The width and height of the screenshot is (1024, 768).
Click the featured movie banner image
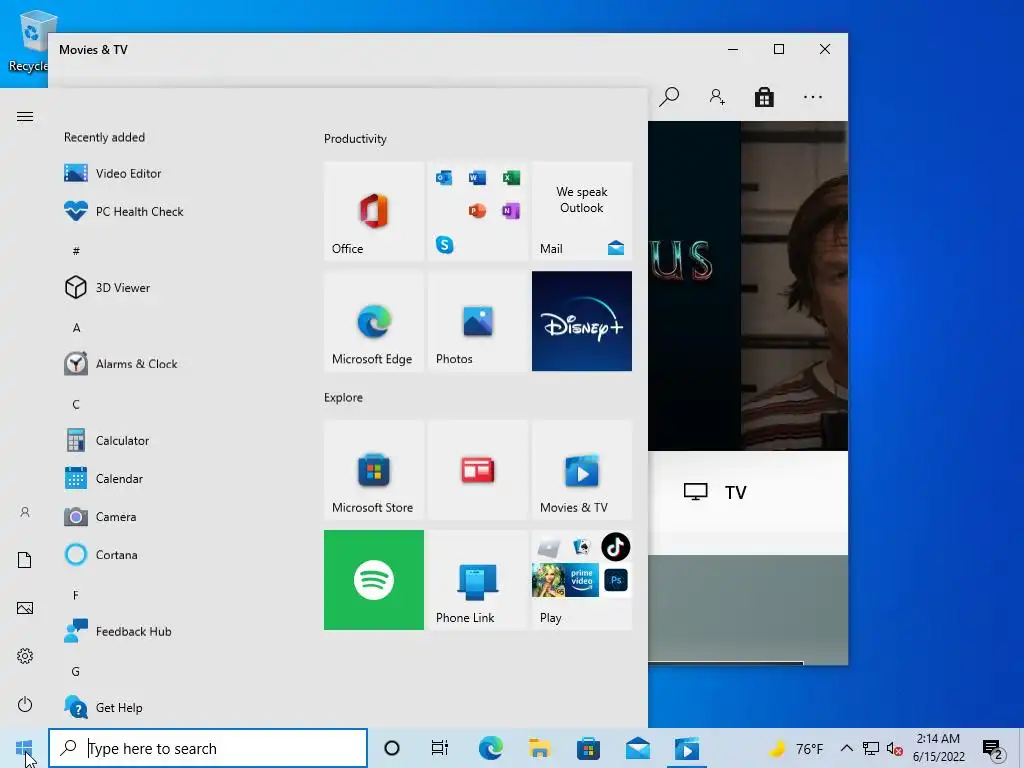748,286
